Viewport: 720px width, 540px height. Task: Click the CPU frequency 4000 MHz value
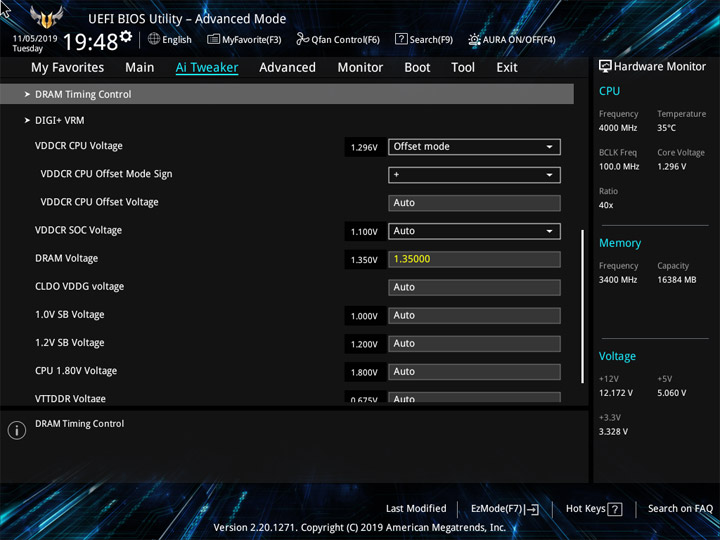click(x=618, y=128)
